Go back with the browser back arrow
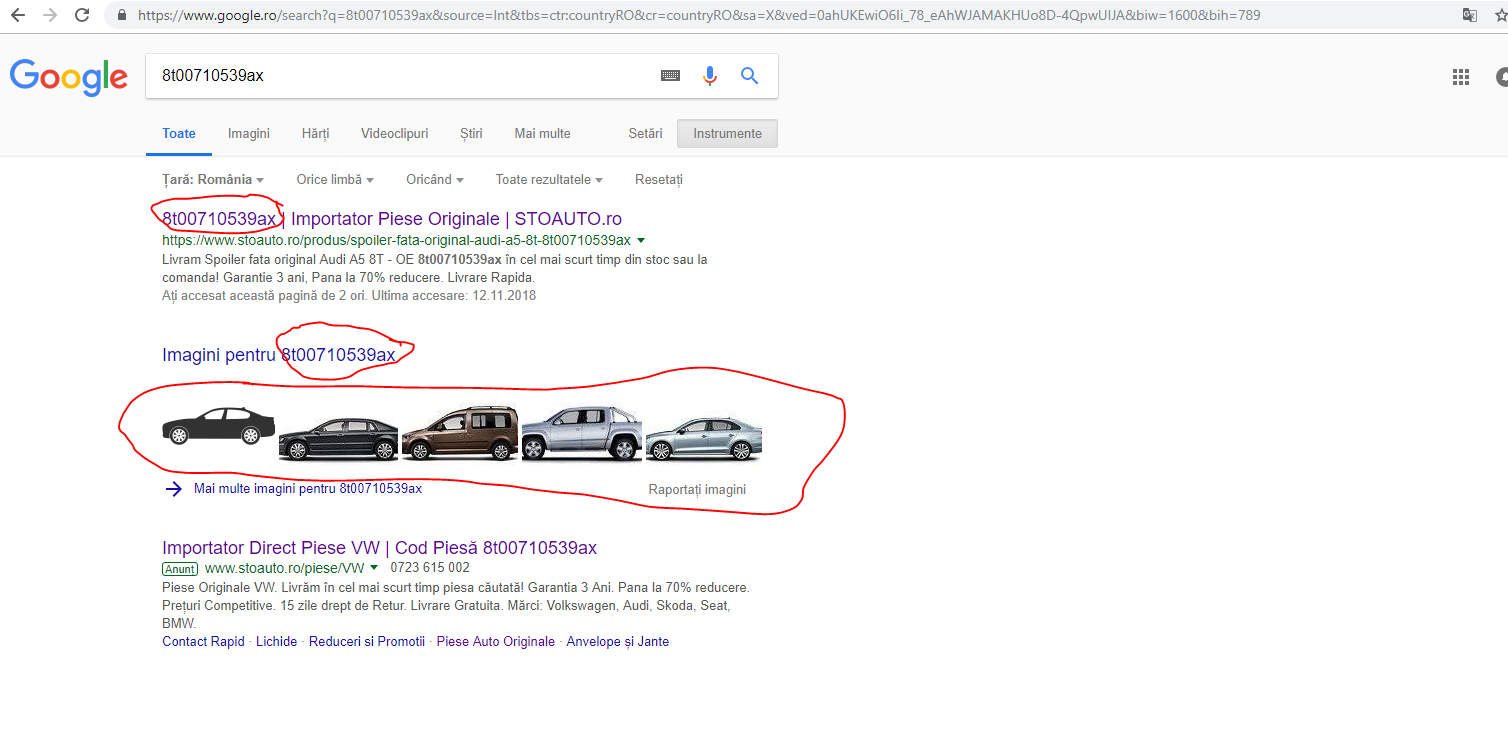Viewport: 1508px width, 736px height. pyautogui.click(x=18, y=15)
